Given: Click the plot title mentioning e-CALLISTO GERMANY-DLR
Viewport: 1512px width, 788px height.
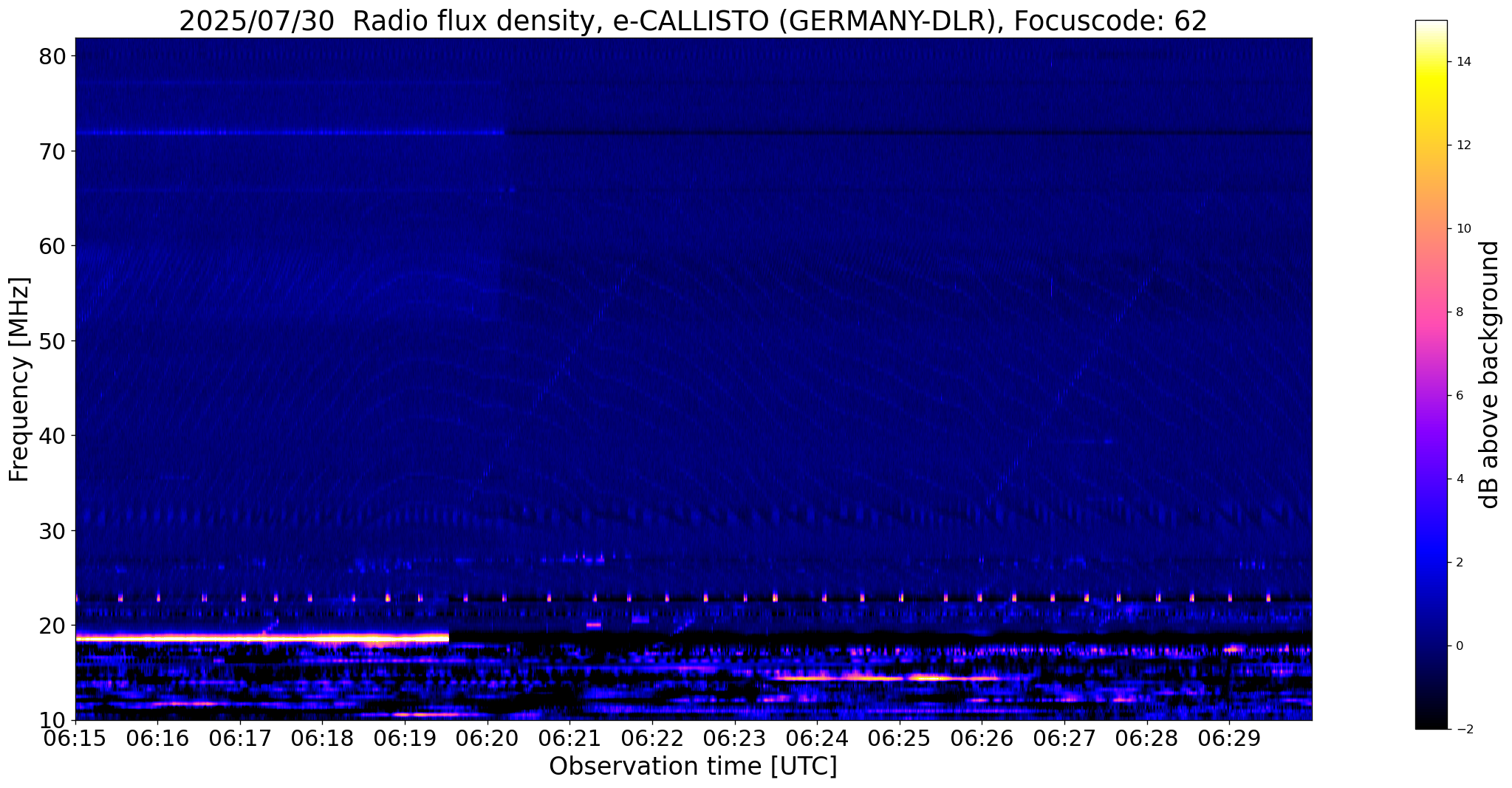Looking at the screenshot, I should tap(693, 21).
